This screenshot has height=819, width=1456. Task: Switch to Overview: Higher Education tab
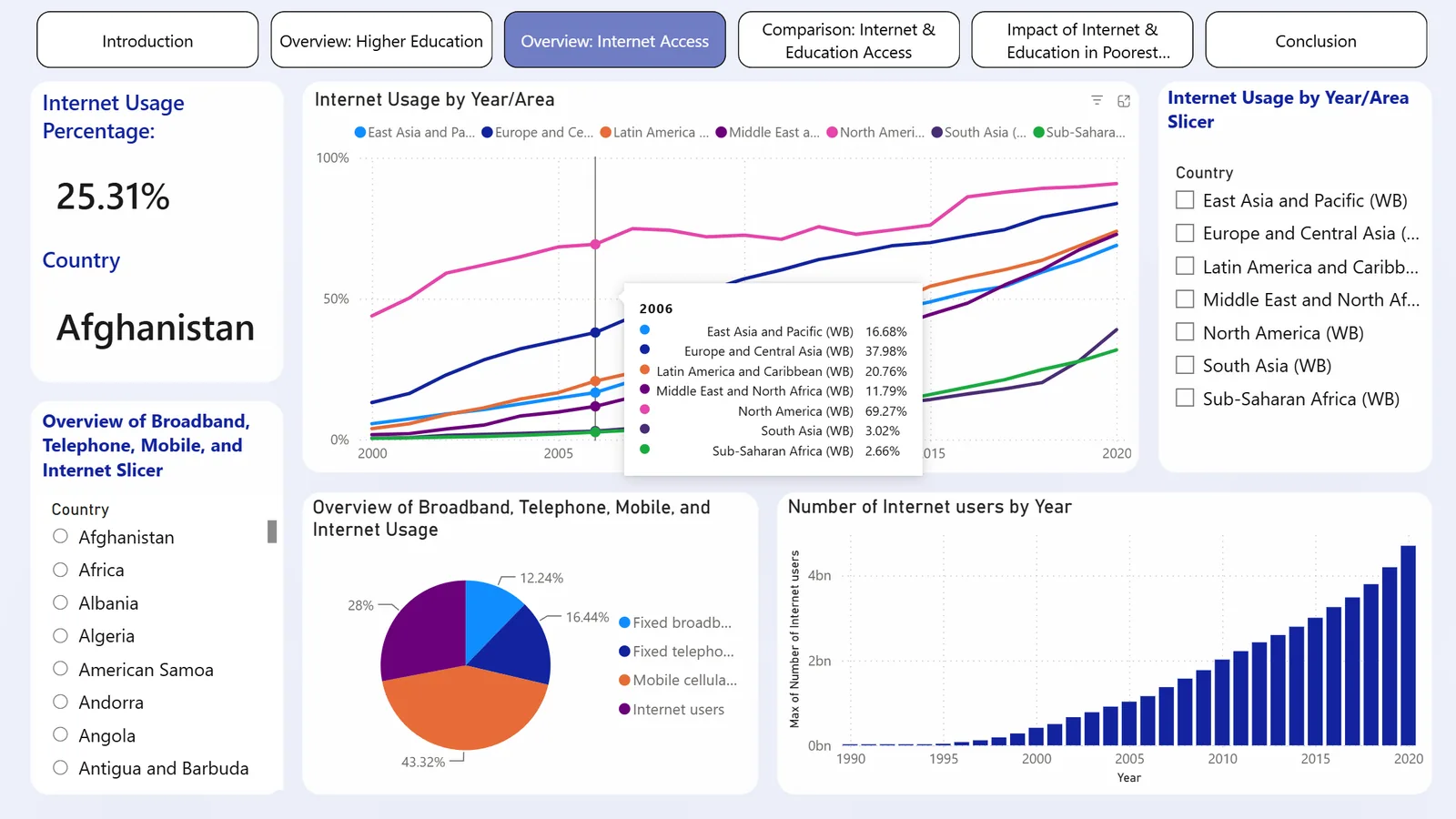[x=381, y=40]
